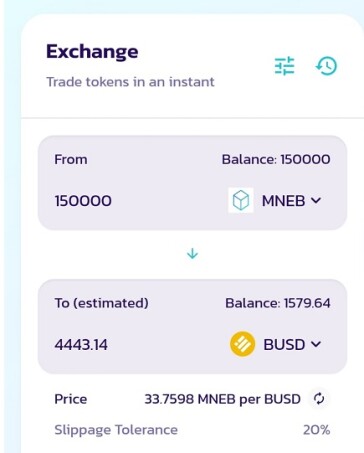
Task: Open the BUSD token selector
Action: (x=276, y=344)
